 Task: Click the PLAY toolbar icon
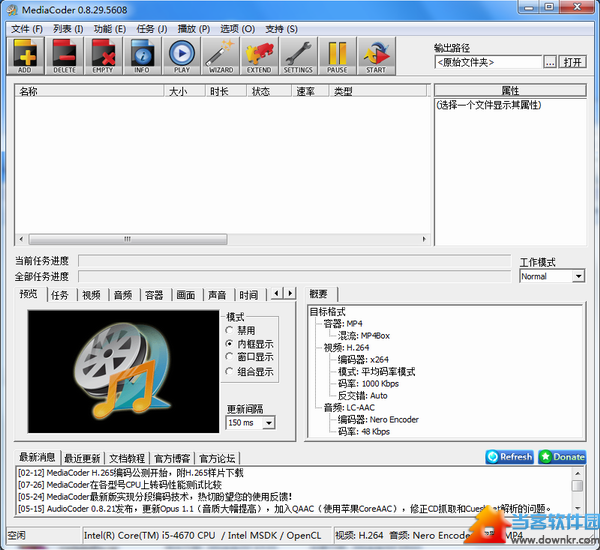(181, 56)
